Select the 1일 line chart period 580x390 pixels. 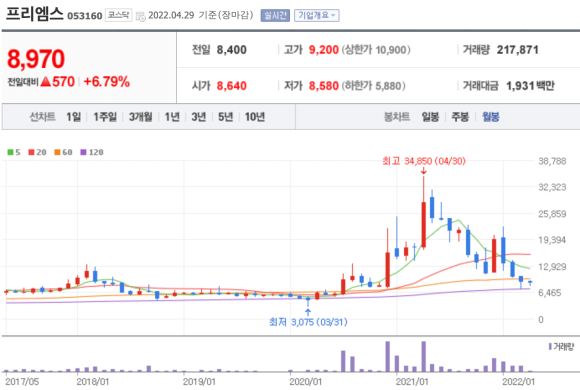tap(73, 117)
